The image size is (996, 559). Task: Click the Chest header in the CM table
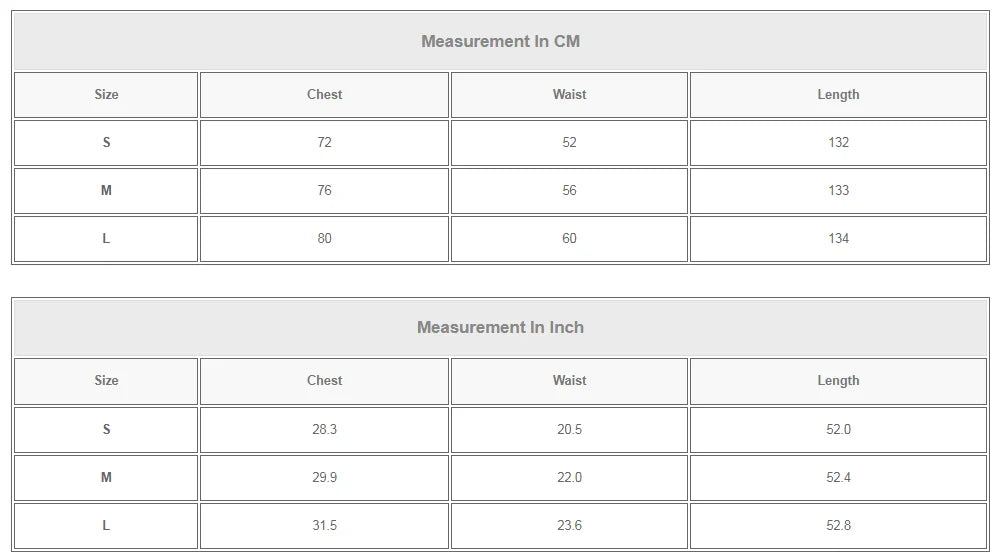point(324,95)
